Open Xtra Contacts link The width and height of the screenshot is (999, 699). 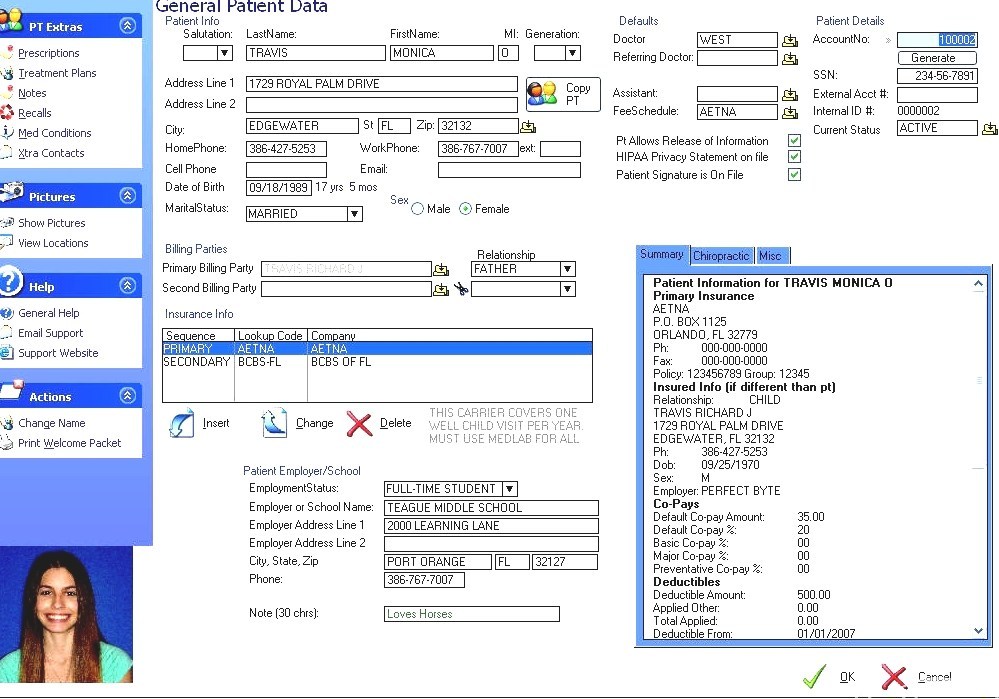tap(51, 153)
